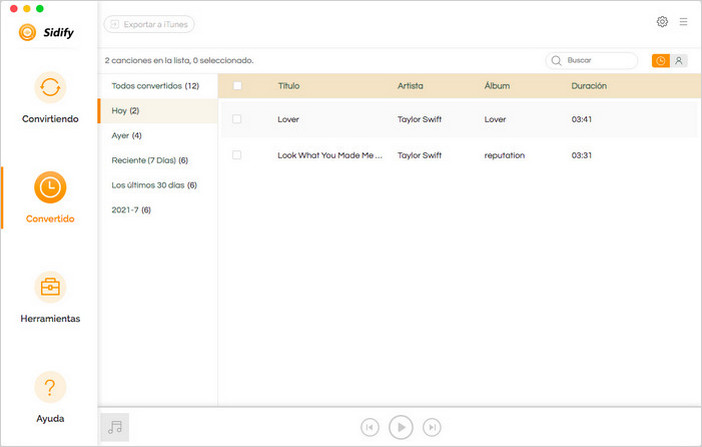Image resolution: width=702 pixels, height=447 pixels.
Task: Open the Convertido clock icon
Action: click(50, 187)
